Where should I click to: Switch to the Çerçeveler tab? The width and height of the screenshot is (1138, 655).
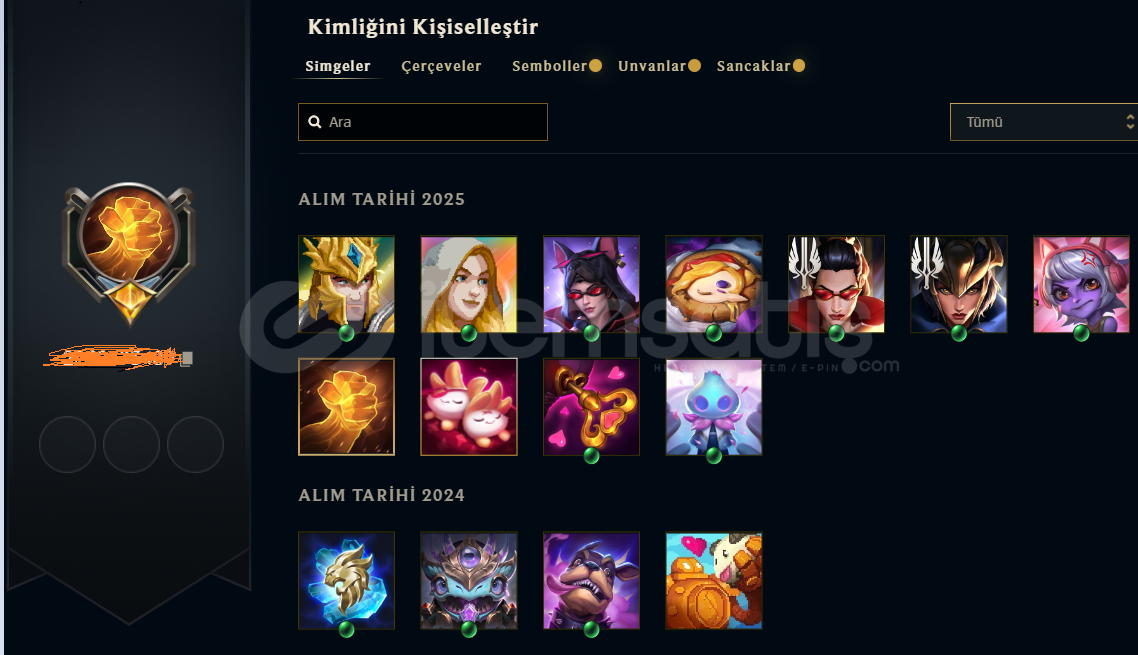click(441, 66)
